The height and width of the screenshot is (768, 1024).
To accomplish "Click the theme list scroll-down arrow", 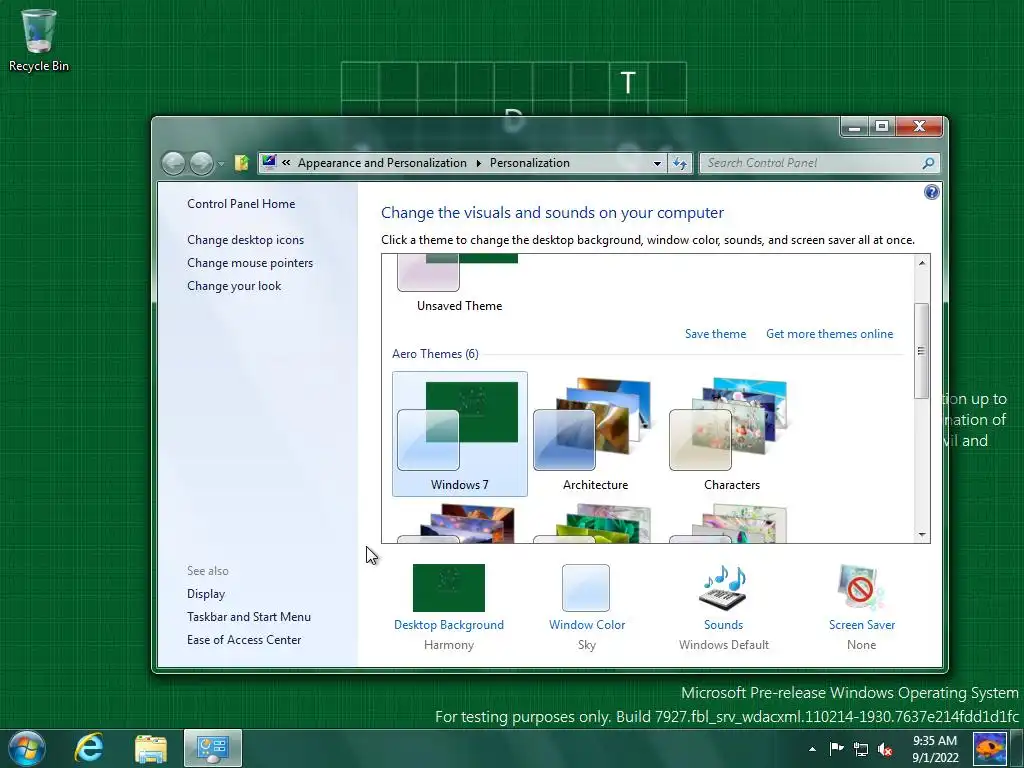I will [921, 535].
